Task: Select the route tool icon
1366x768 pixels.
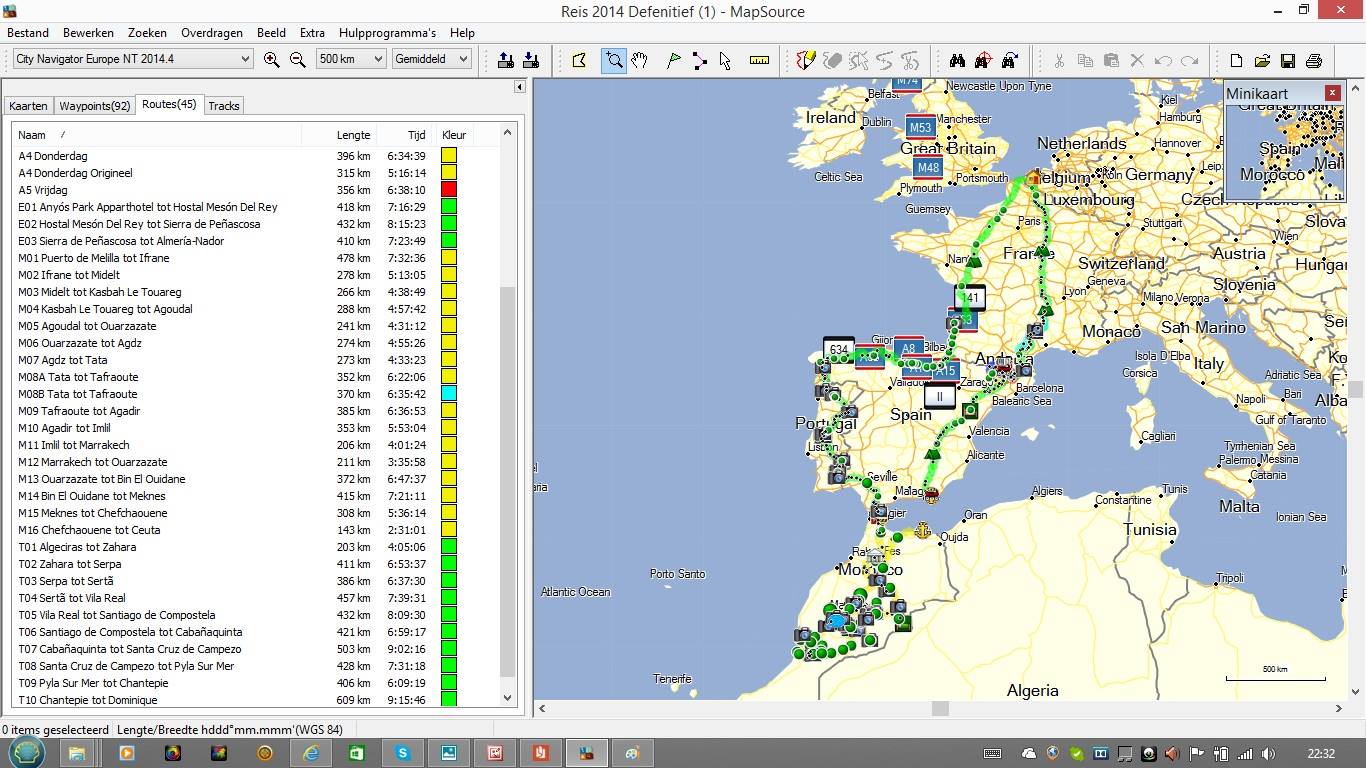Action: (699, 61)
